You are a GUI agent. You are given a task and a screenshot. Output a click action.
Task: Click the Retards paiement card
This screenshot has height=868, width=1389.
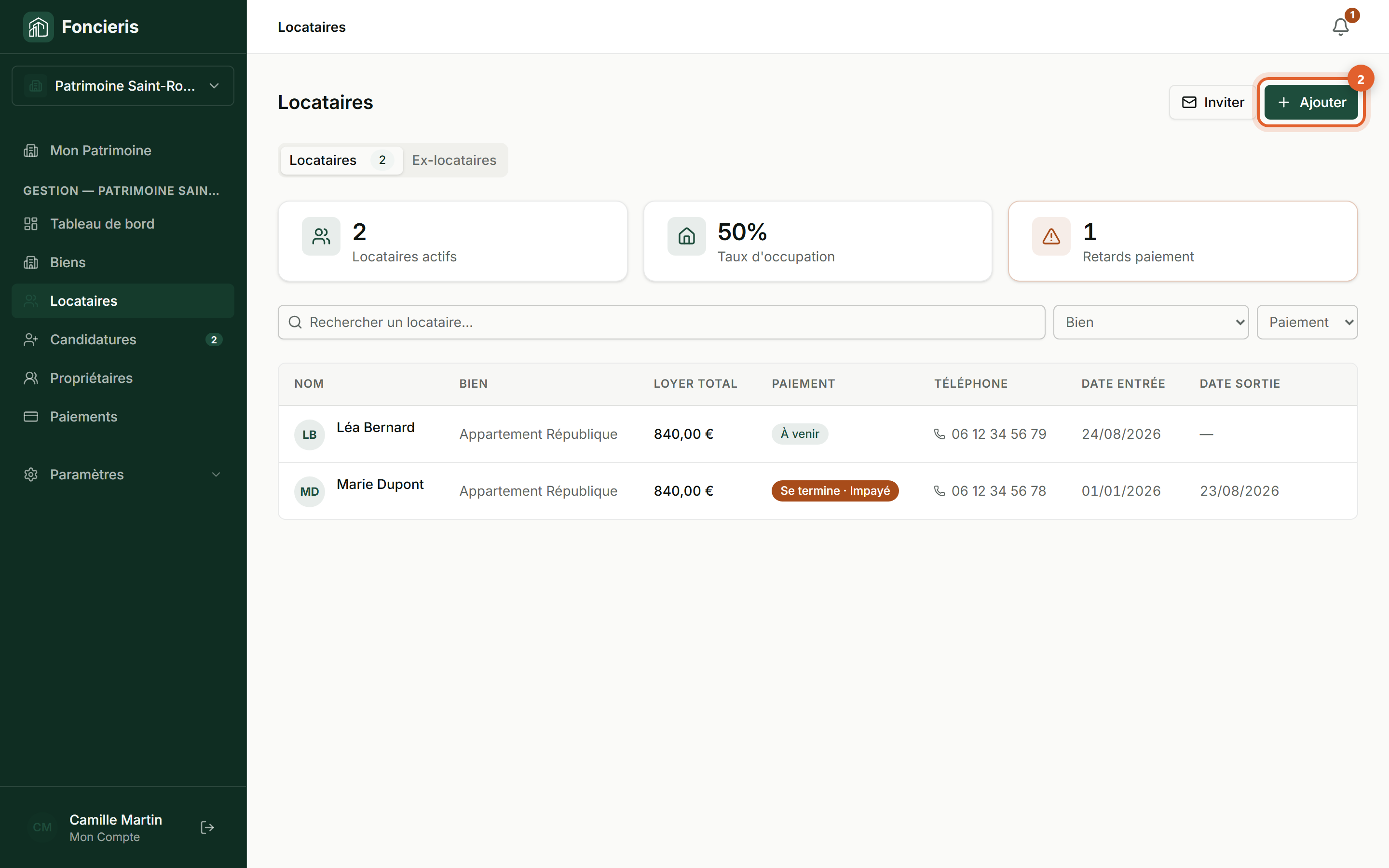1183,241
